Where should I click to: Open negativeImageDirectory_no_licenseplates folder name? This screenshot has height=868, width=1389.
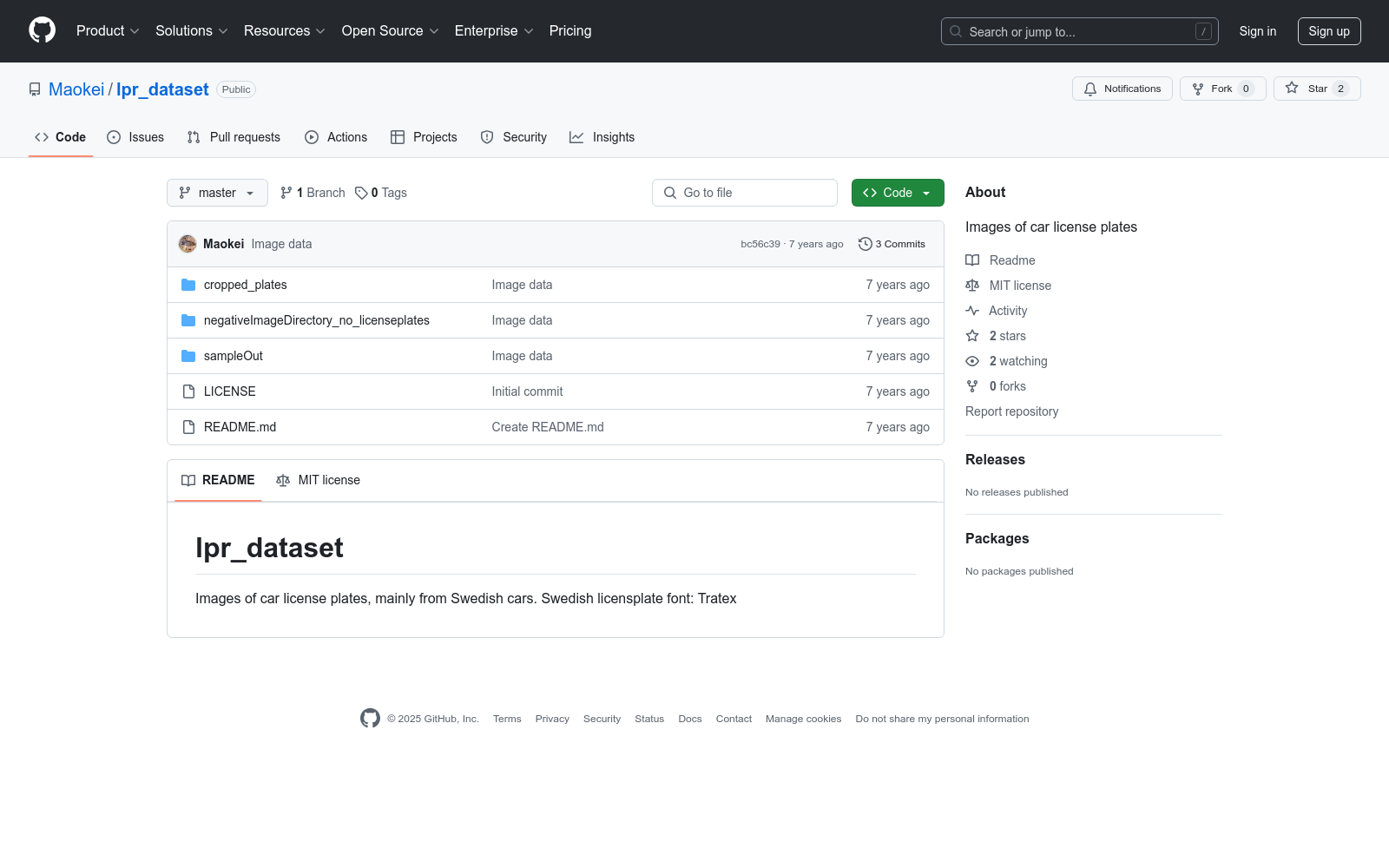(x=317, y=320)
